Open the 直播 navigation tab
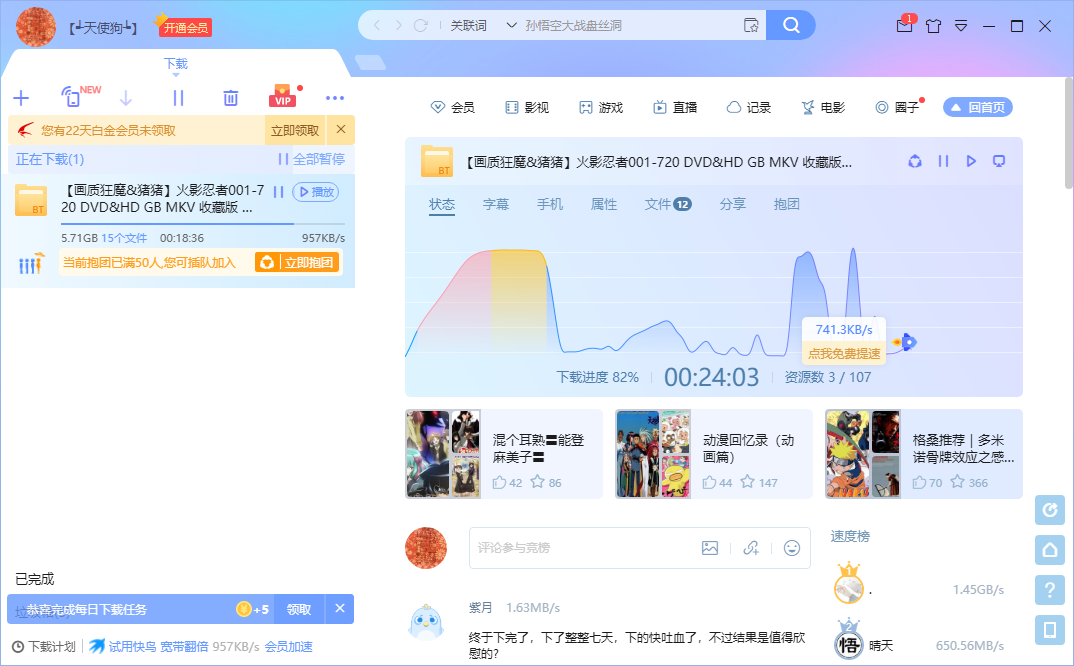Image resolution: width=1074 pixels, height=666 pixels. (675, 108)
